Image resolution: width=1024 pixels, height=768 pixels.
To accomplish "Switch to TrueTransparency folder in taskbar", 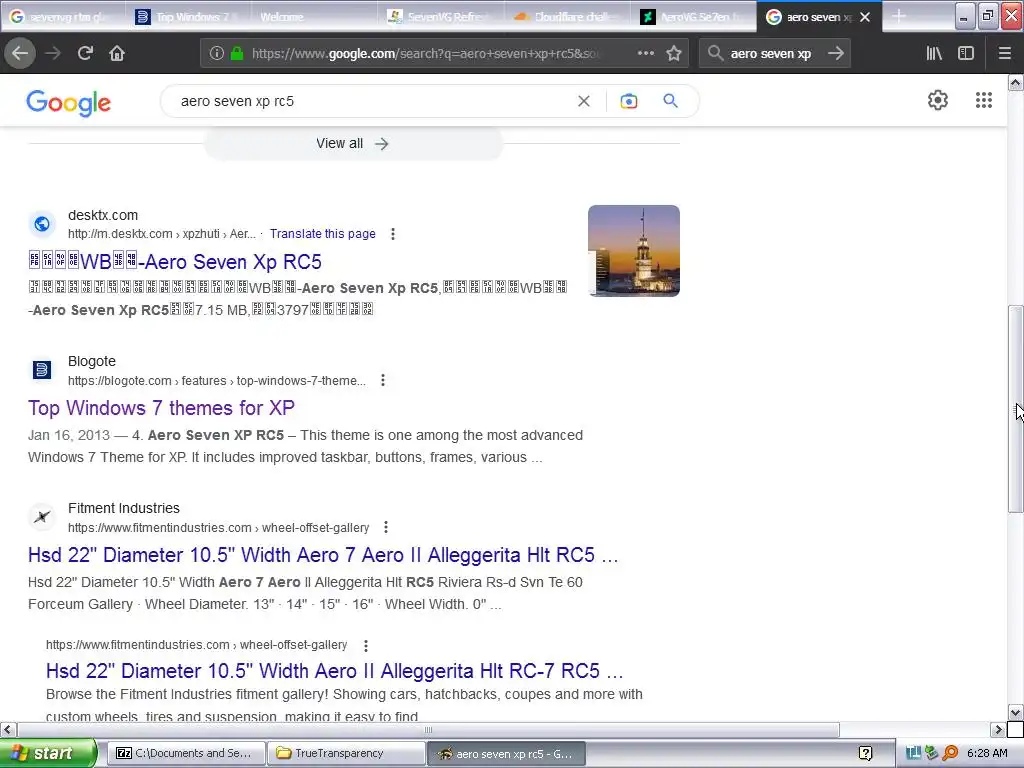I will (346, 753).
